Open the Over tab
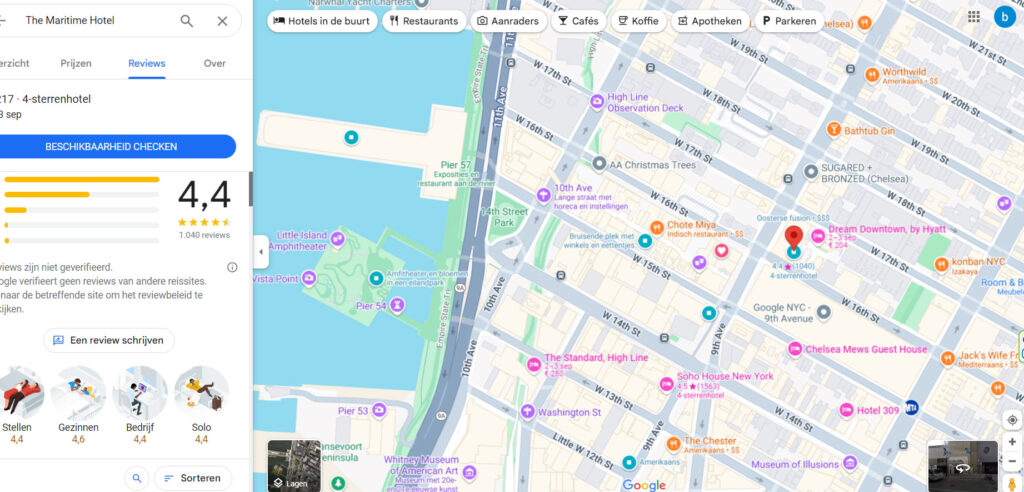This screenshot has width=1024, height=492. point(214,63)
